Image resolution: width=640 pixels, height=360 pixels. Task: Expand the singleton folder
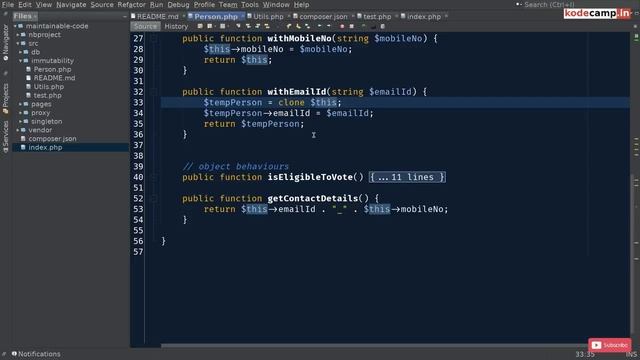pos(20,122)
